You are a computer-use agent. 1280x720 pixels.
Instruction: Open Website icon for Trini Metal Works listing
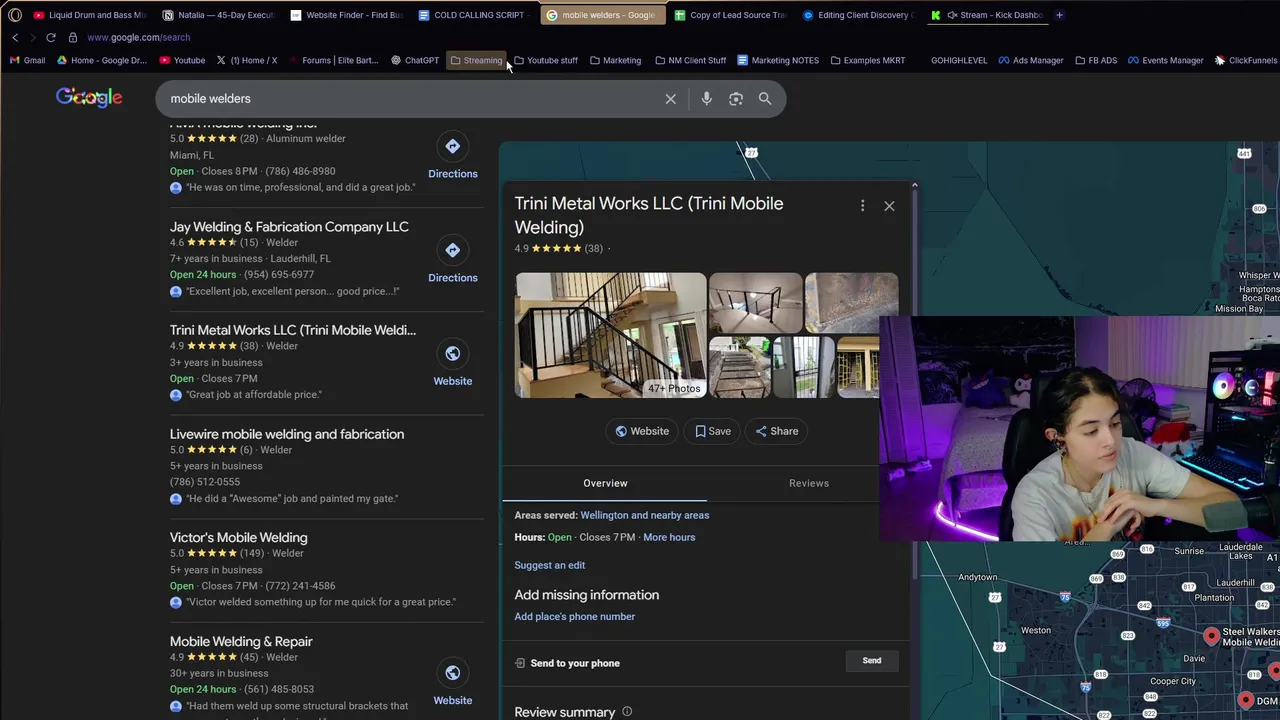(x=453, y=364)
